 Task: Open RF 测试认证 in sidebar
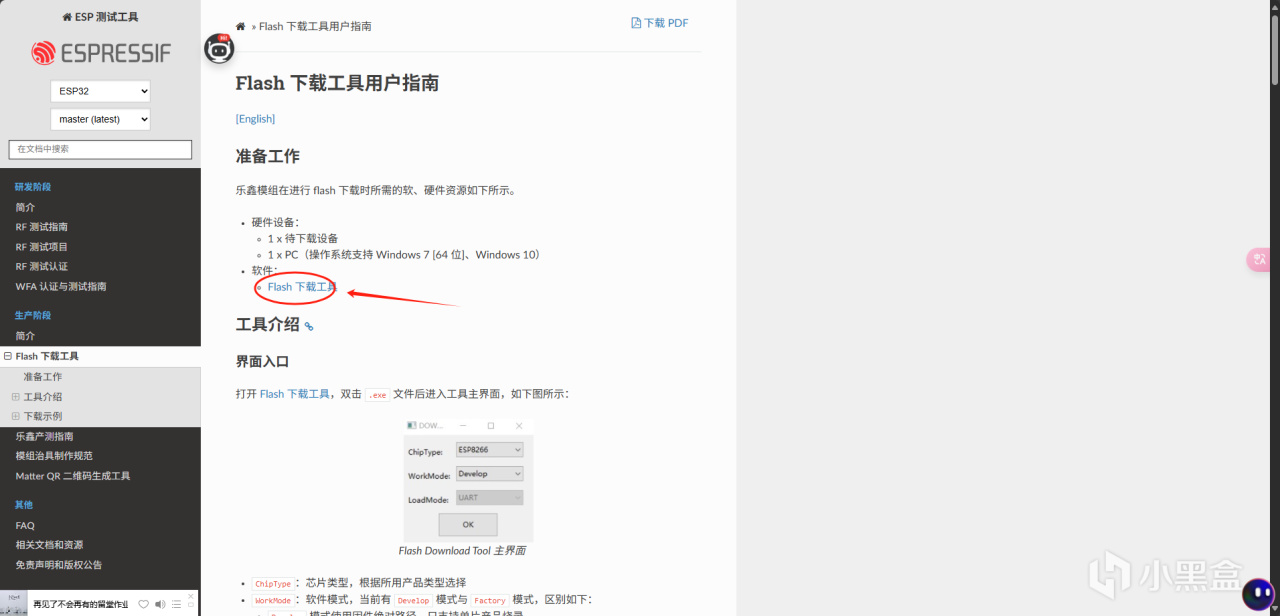[x=42, y=267]
